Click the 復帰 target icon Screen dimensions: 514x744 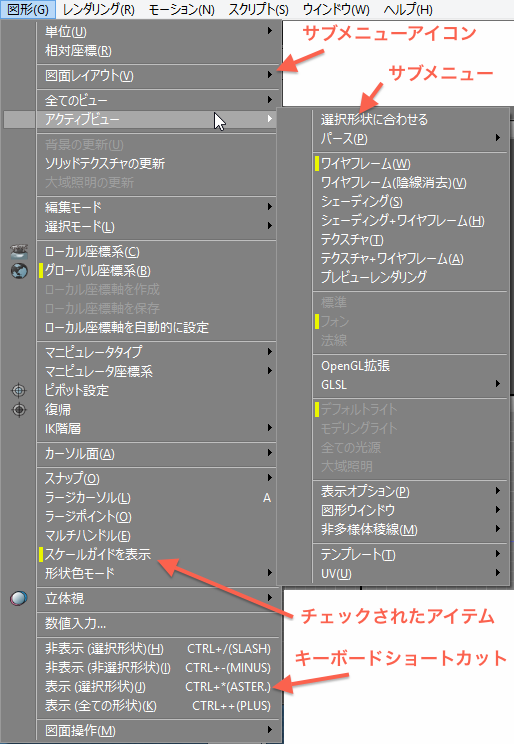(x=19, y=409)
